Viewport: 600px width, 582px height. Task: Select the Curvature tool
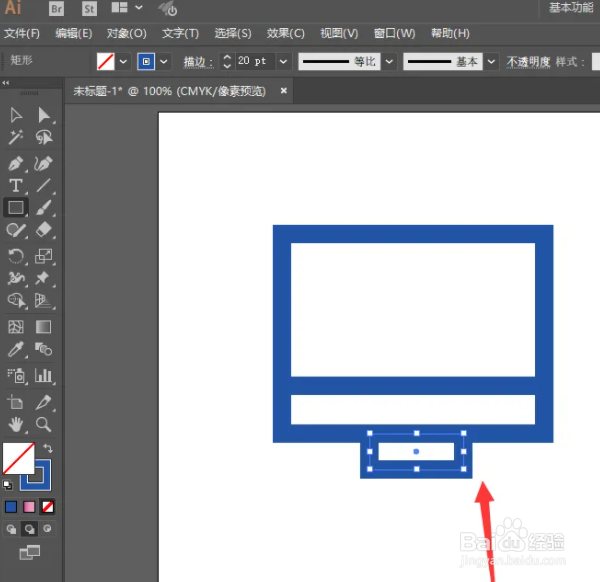click(43, 164)
